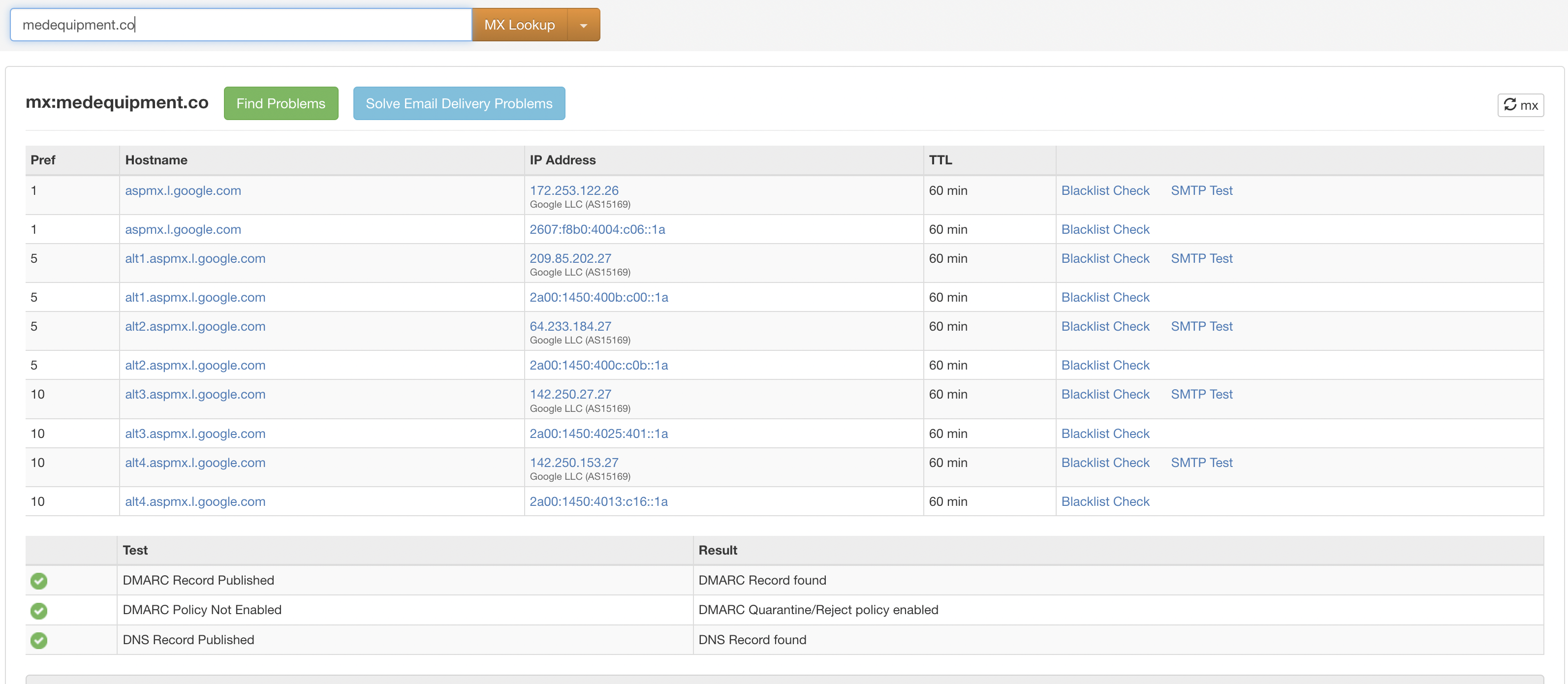Run SMTP Test for 142.250.27.27 row

point(1201,394)
